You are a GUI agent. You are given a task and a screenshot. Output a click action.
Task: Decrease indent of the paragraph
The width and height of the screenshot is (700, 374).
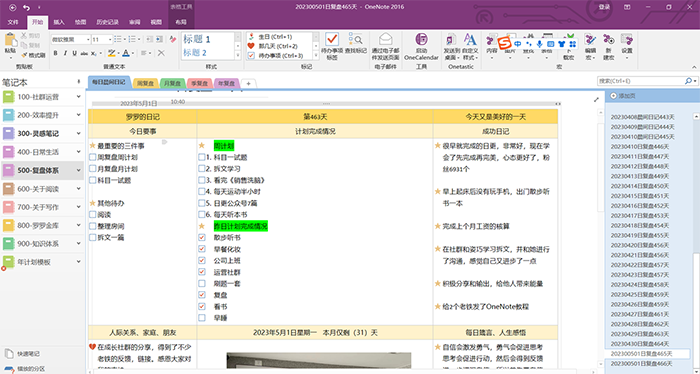[x=149, y=39]
